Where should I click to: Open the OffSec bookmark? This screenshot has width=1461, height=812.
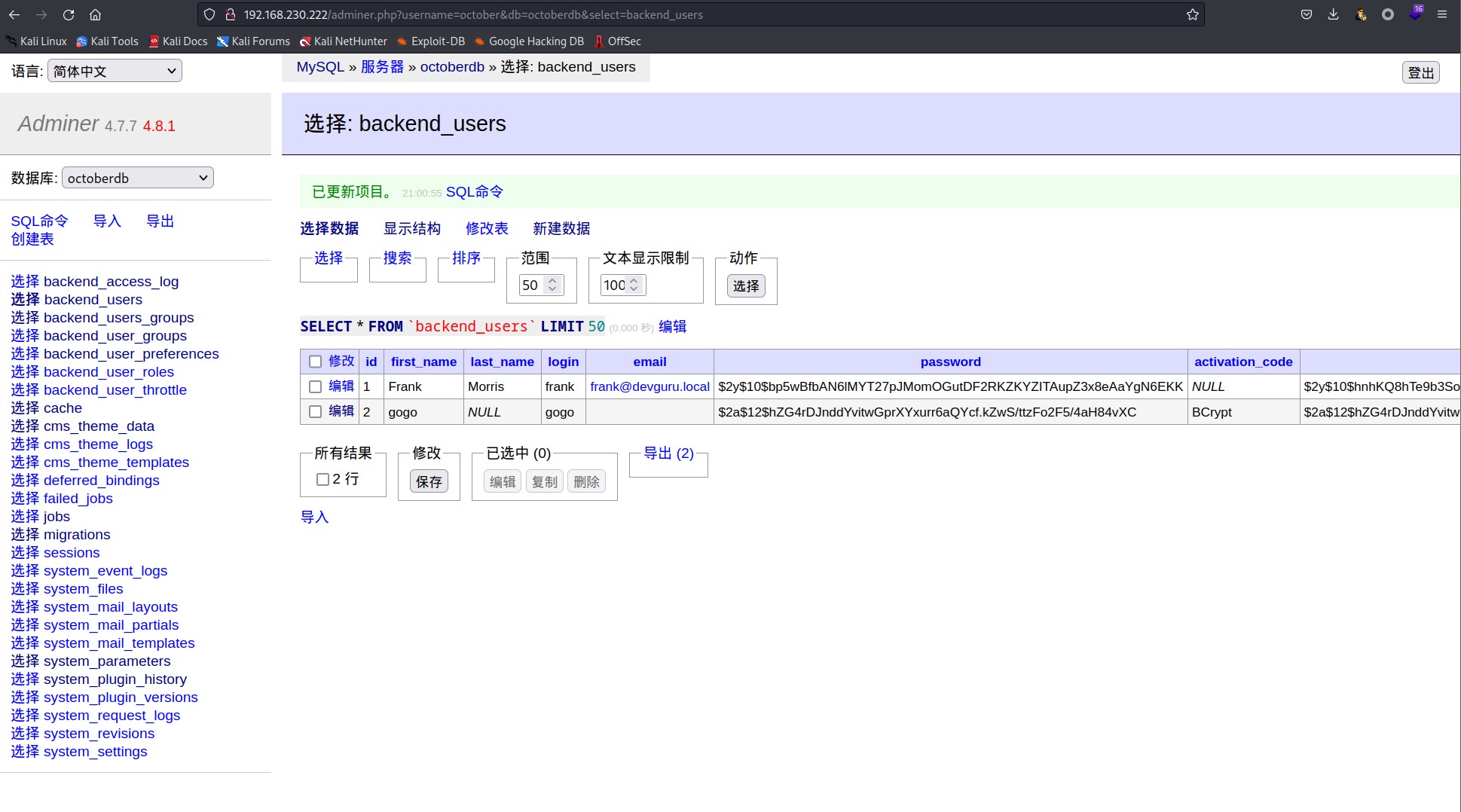coord(617,41)
